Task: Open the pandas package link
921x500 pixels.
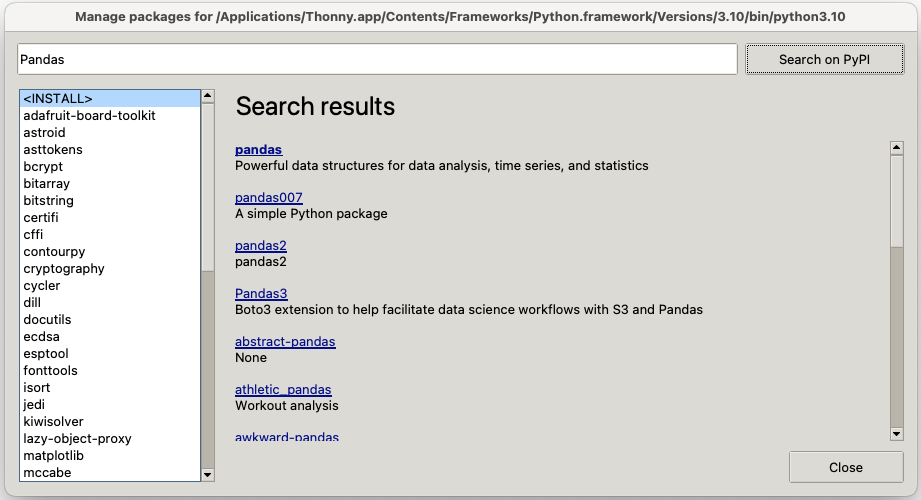Action: [x=258, y=149]
